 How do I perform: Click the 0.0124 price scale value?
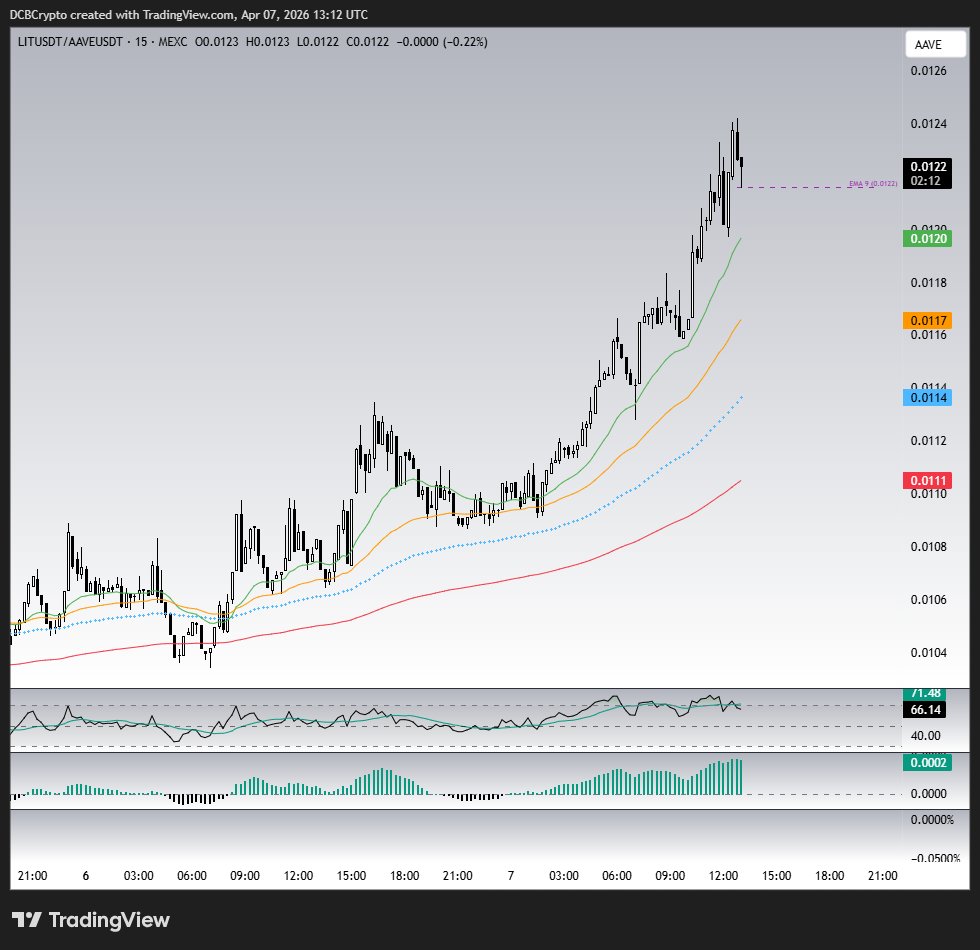(928, 124)
